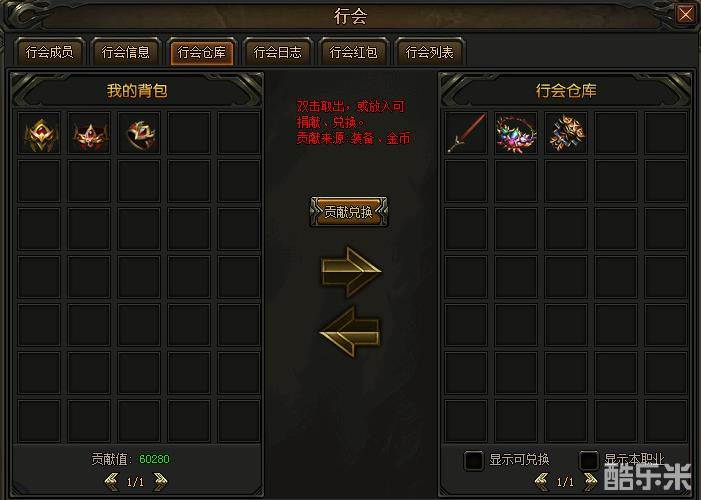This screenshot has height=500, width=701.
Task: Enable the 显示本职业 checkbox
Action: pyautogui.click(x=588, y=460)
